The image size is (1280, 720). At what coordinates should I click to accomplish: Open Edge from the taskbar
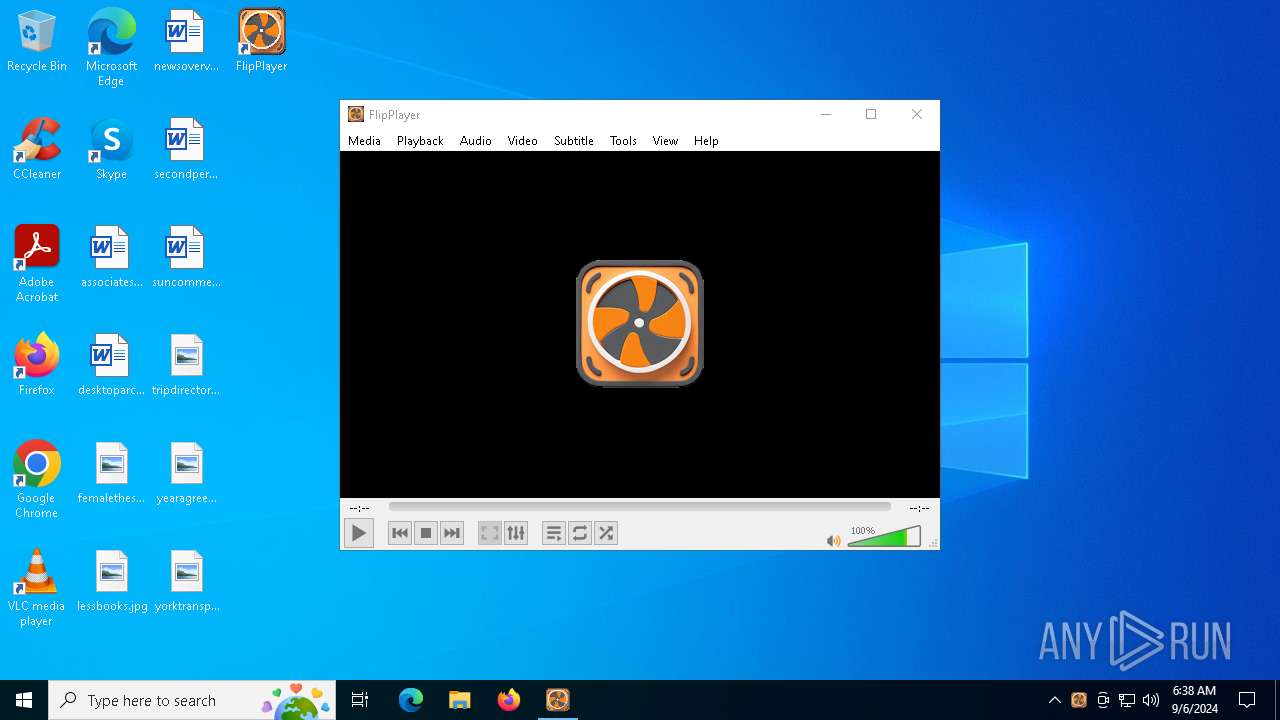pos(411,700)
